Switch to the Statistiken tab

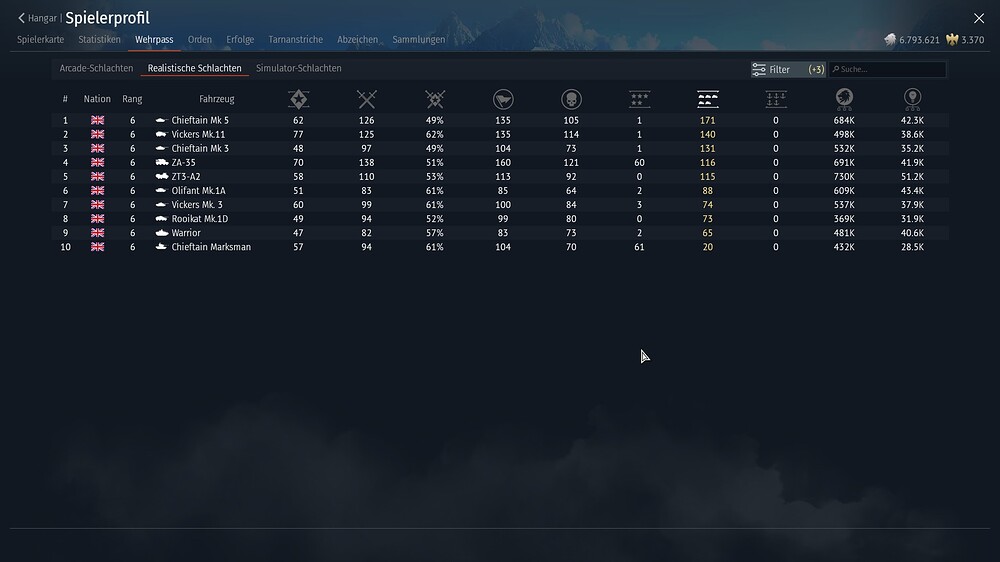pos(99,40)
